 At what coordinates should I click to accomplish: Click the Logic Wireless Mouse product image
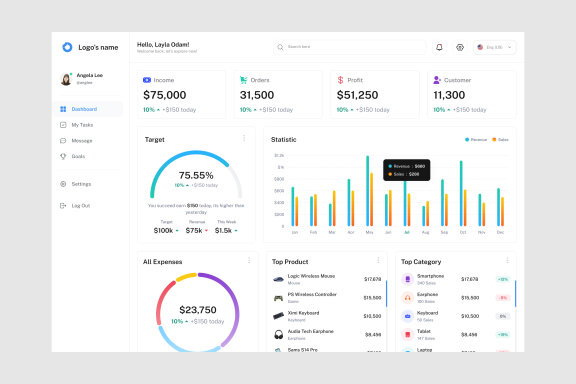[x=278, y=279]
